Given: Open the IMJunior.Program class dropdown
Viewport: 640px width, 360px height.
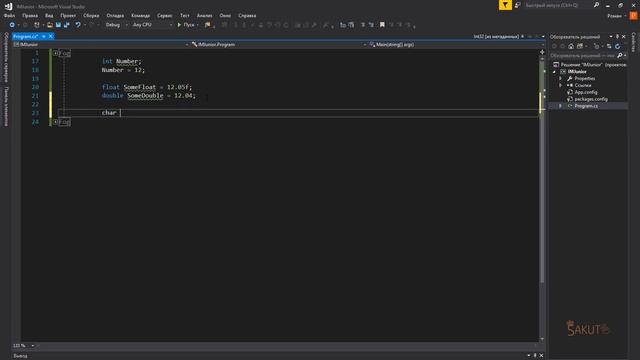Looking at the screenshot, I should [278, 44].
